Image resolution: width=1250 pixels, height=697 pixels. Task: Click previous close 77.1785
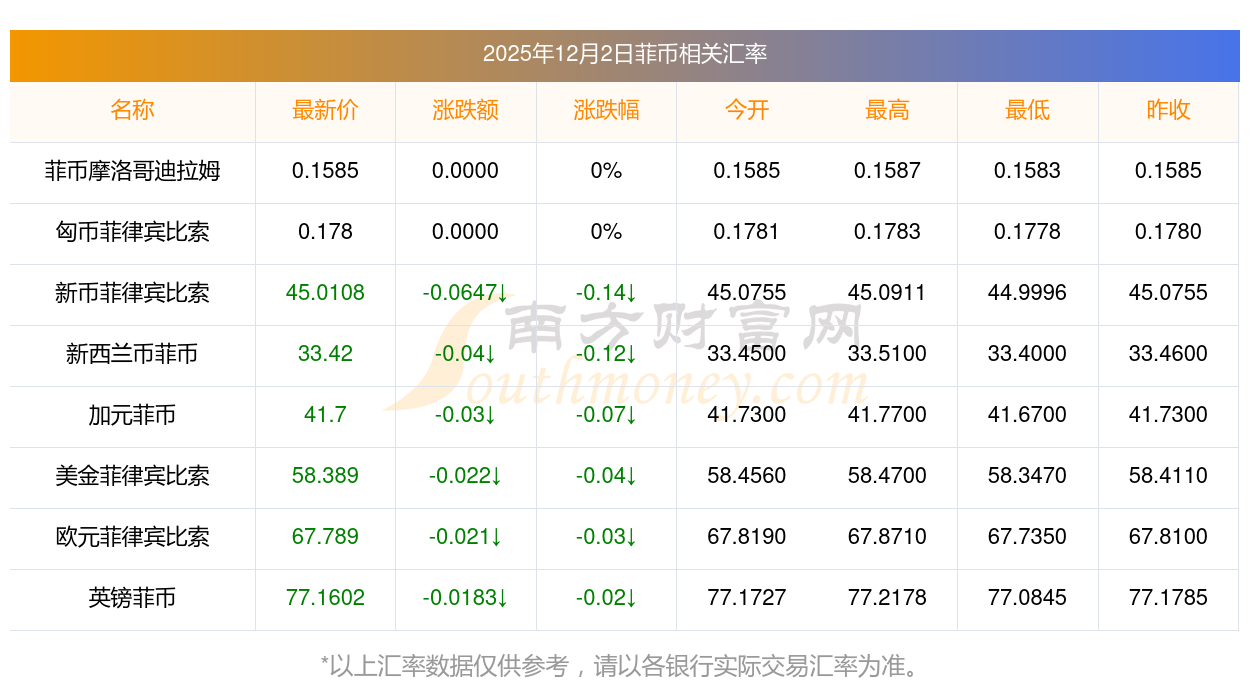[x=1168, y=598]
